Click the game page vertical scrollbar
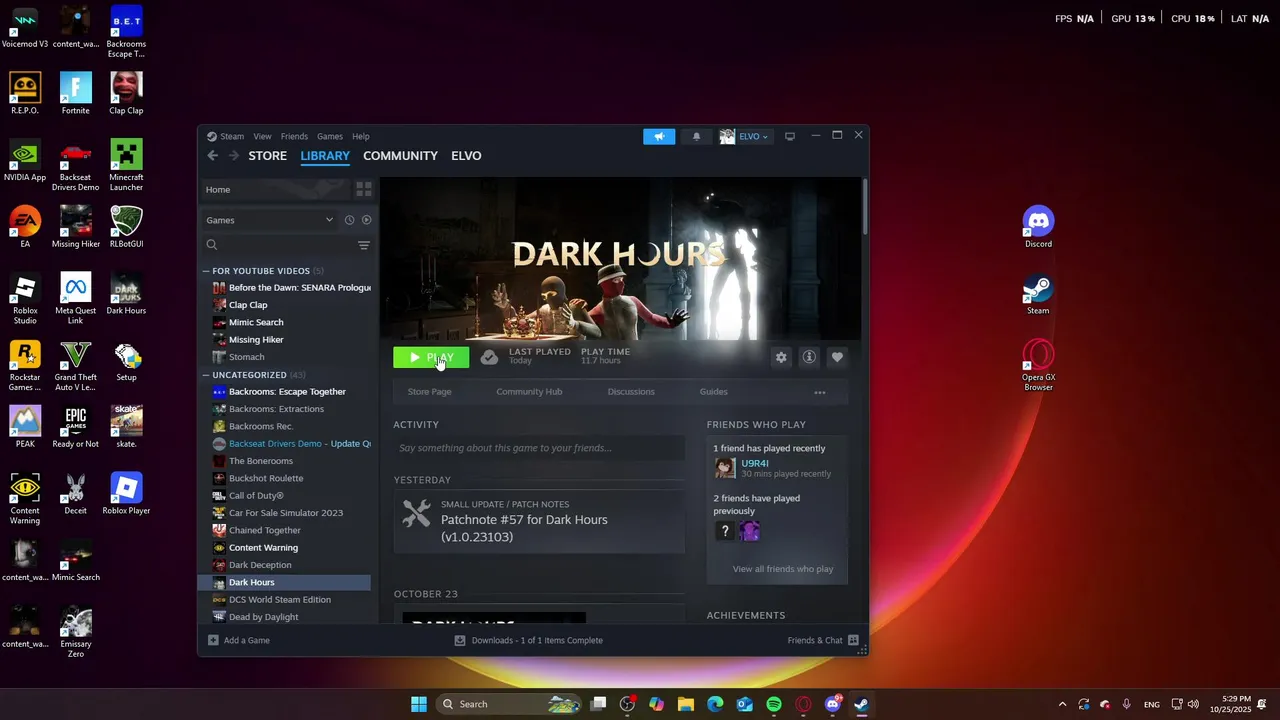The image size is (1280, 720). tap(864, 206)
